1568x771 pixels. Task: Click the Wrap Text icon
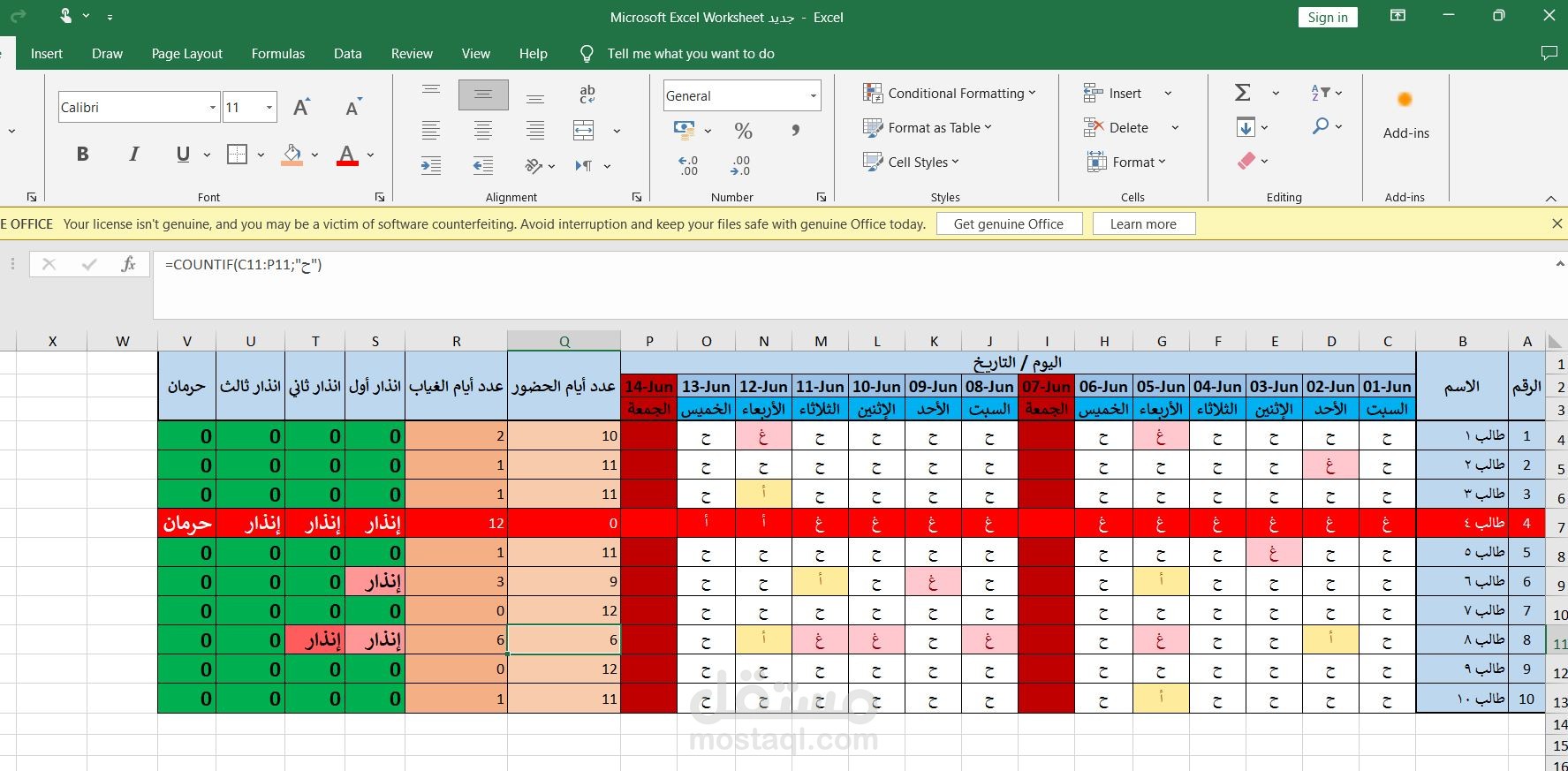pos(587,94)
